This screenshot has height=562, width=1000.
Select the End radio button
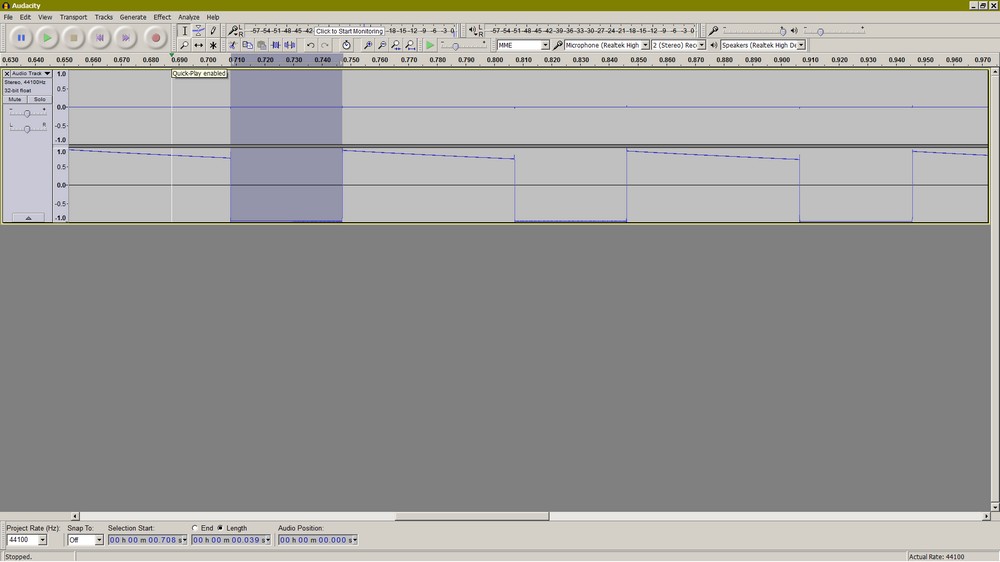[195, 528]
